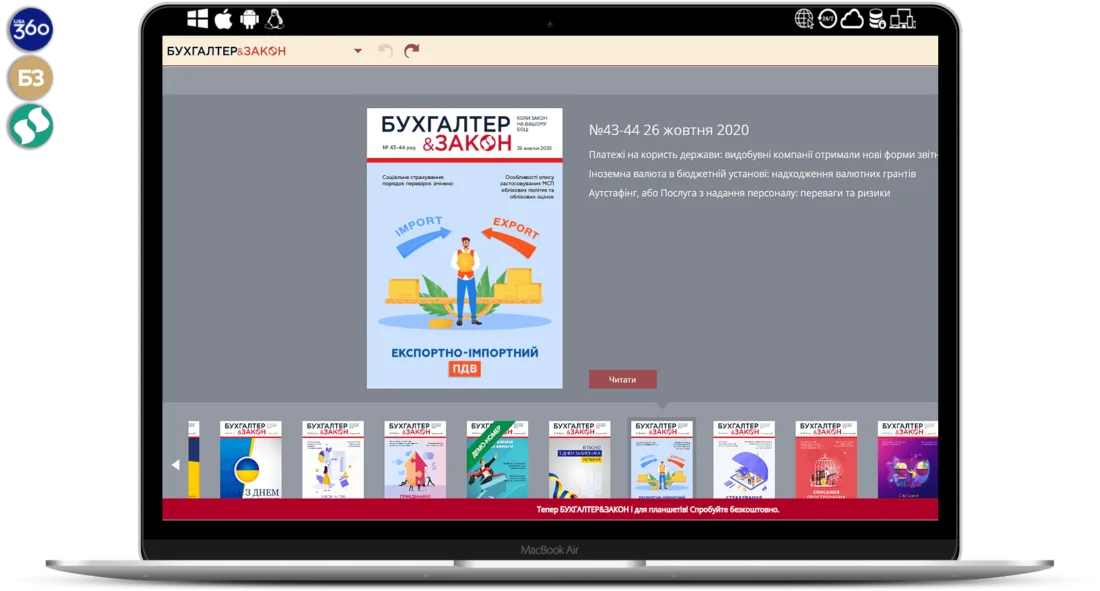Click article line Платежі на користь держави
The width and height of the screenshot is (1100, 591).
click(x=763, y=154)
